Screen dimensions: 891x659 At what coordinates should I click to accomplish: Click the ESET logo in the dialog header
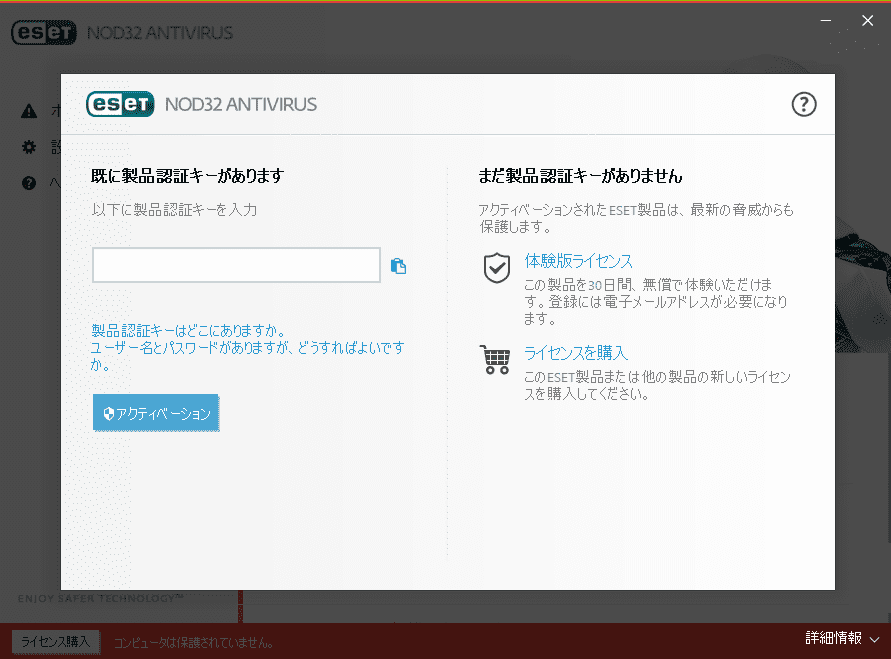click(x=120, y=104)
